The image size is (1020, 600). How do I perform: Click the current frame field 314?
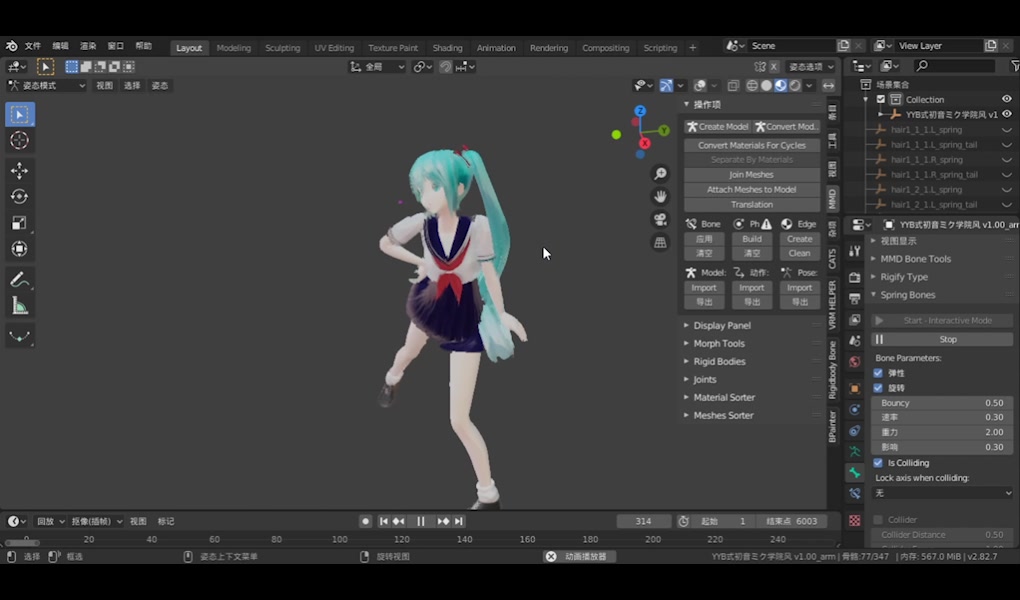pyautogui.click(x=643, y=521)
